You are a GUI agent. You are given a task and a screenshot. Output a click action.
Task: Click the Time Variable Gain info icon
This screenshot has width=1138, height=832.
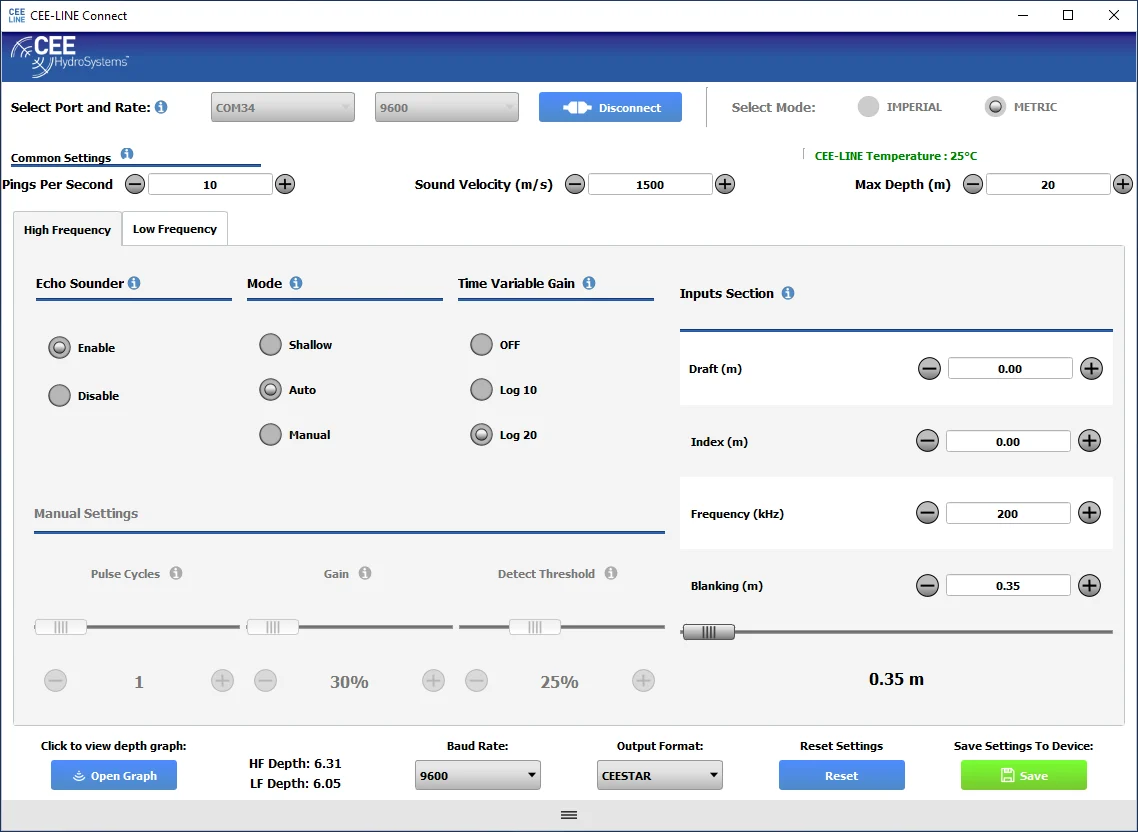click(589, 283)
